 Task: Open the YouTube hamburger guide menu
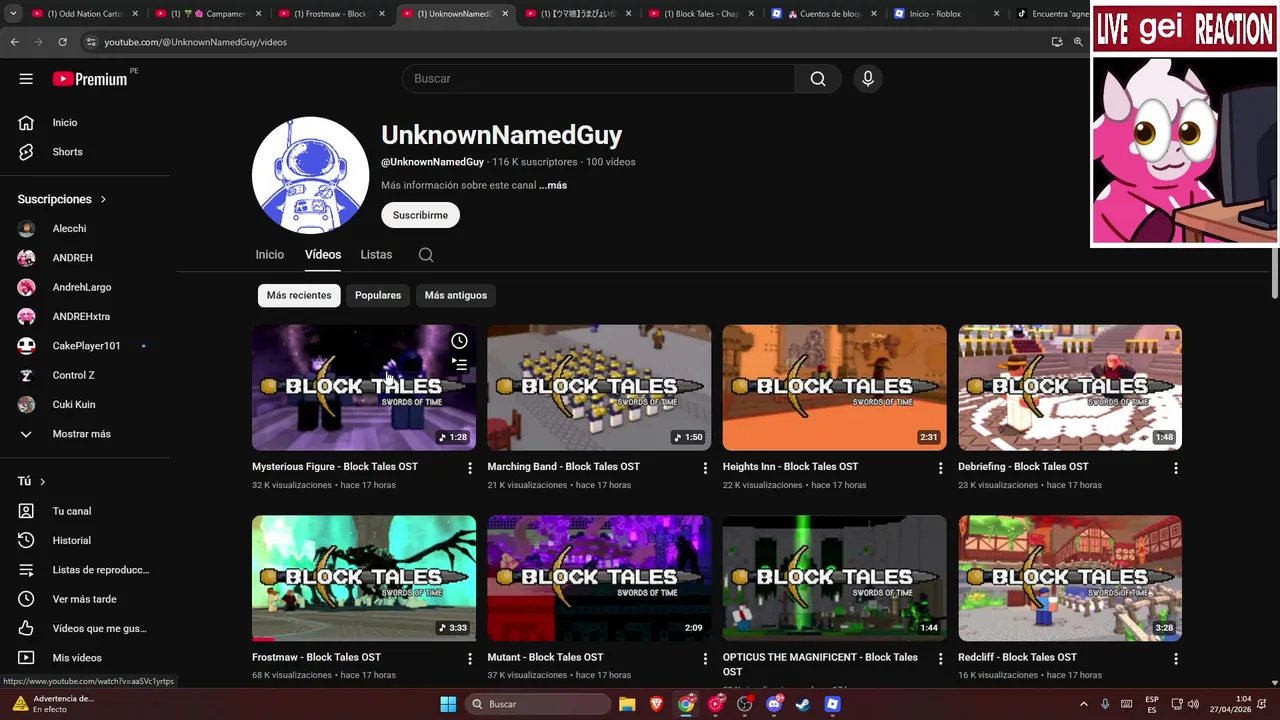point(26,79)
